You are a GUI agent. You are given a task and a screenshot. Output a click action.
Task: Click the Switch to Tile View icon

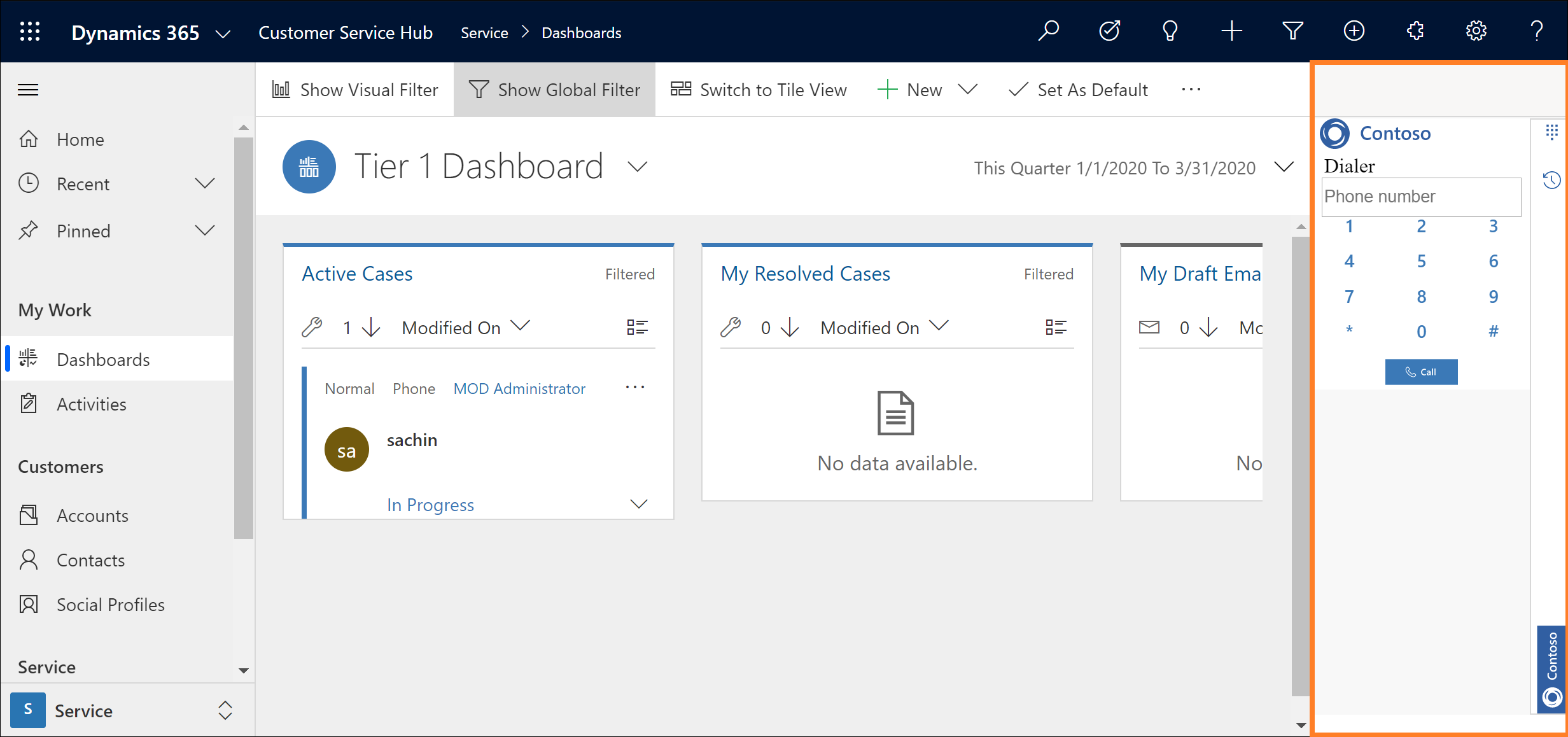682,89
